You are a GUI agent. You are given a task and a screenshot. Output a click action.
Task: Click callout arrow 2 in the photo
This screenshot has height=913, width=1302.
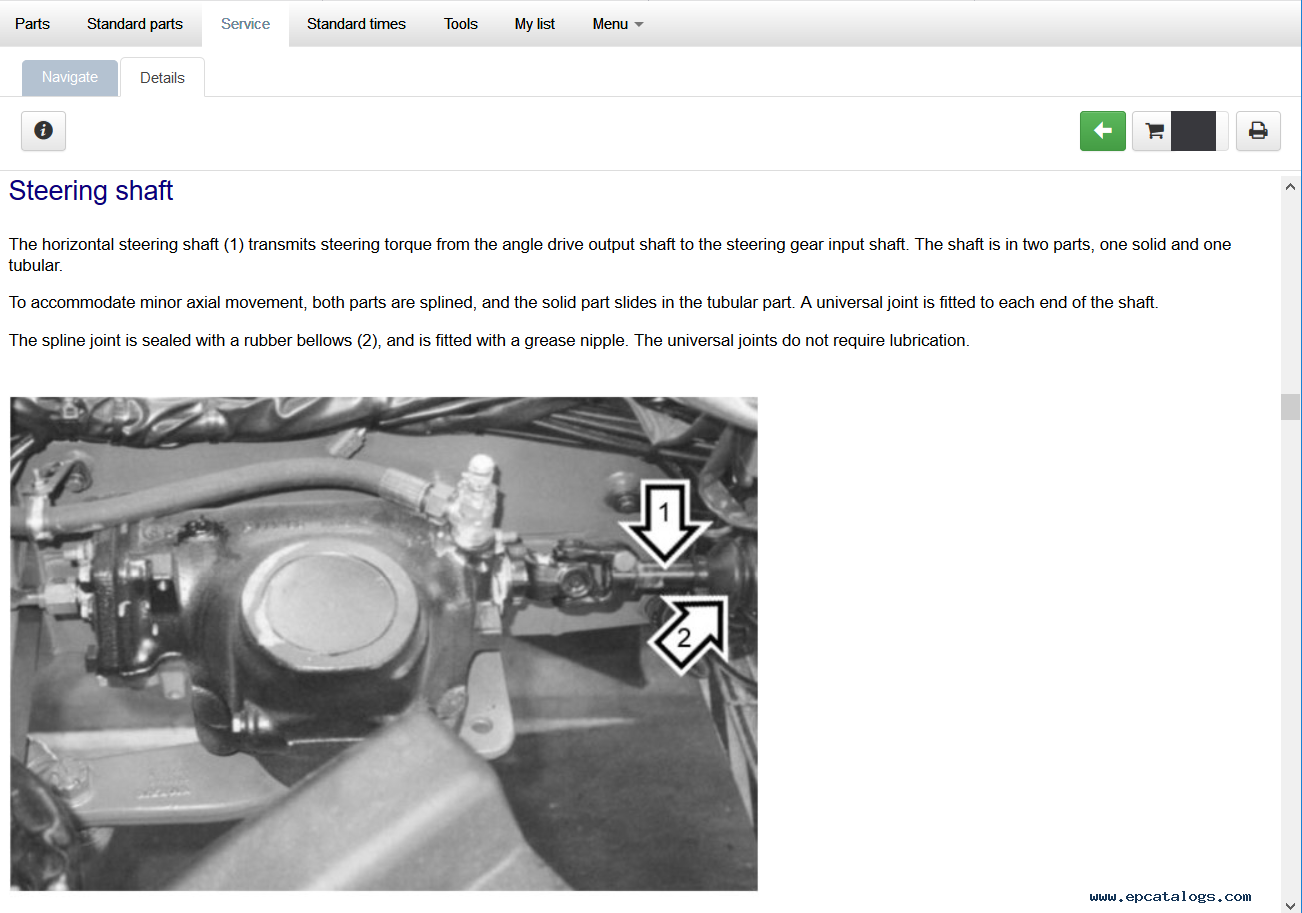[688, 633]
